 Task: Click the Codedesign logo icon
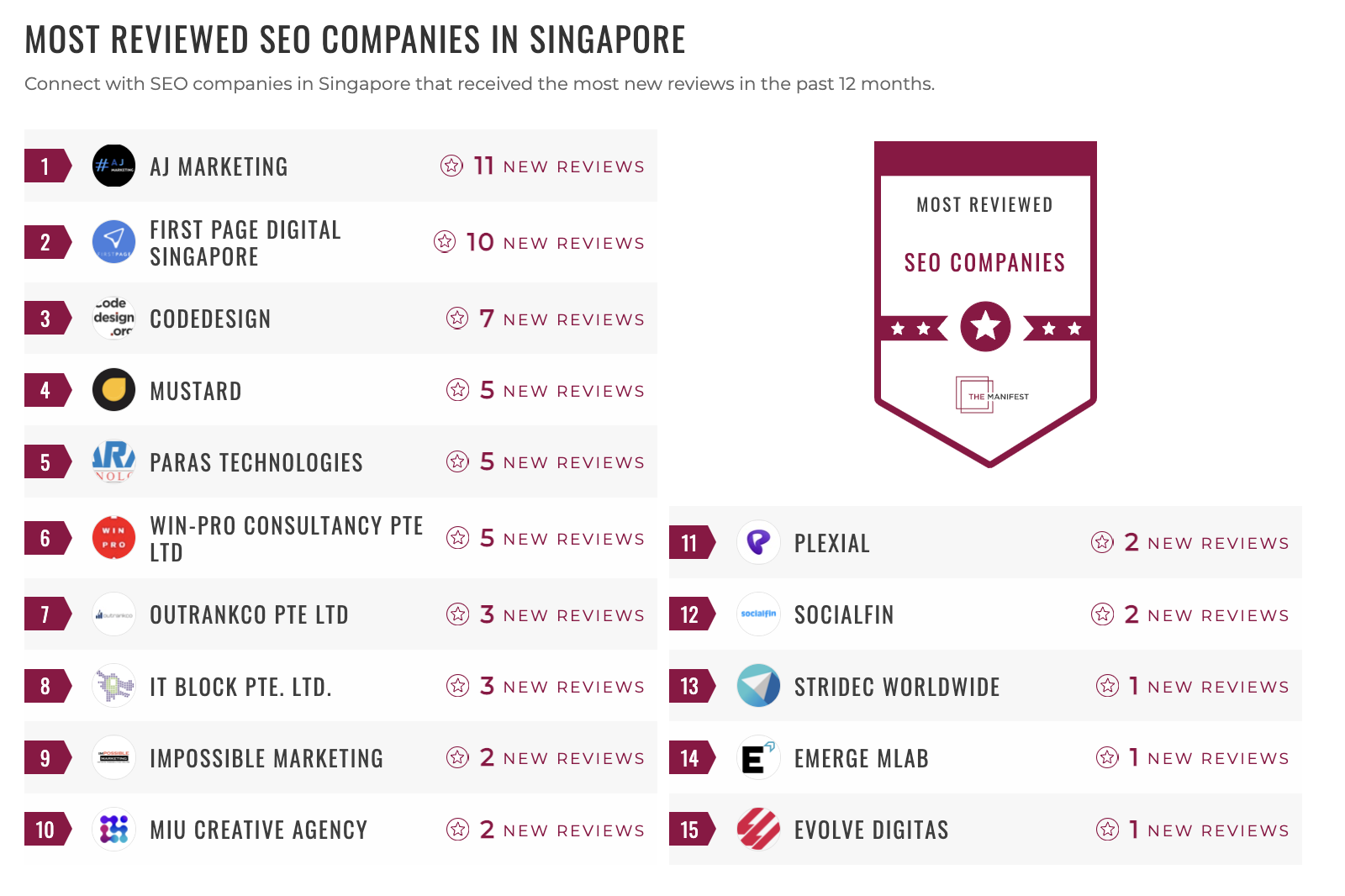click(x=113, y=319)
